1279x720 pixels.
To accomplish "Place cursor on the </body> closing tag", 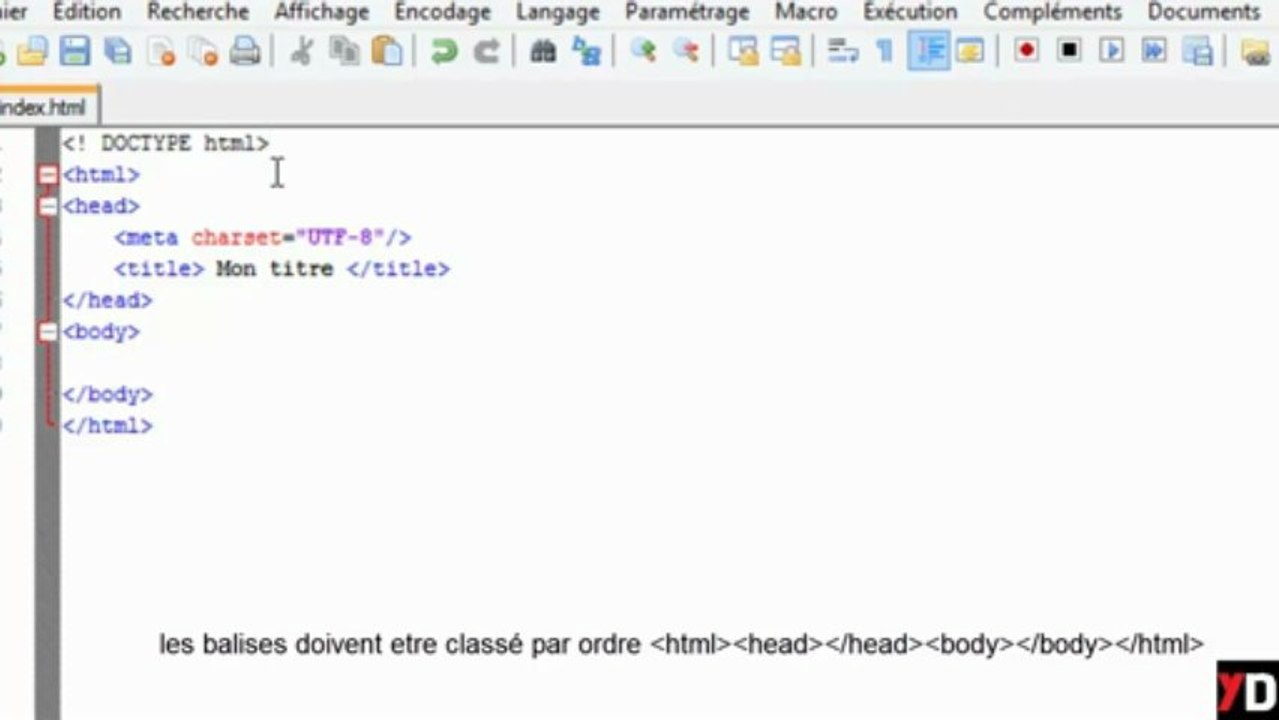I will [107, 394].
